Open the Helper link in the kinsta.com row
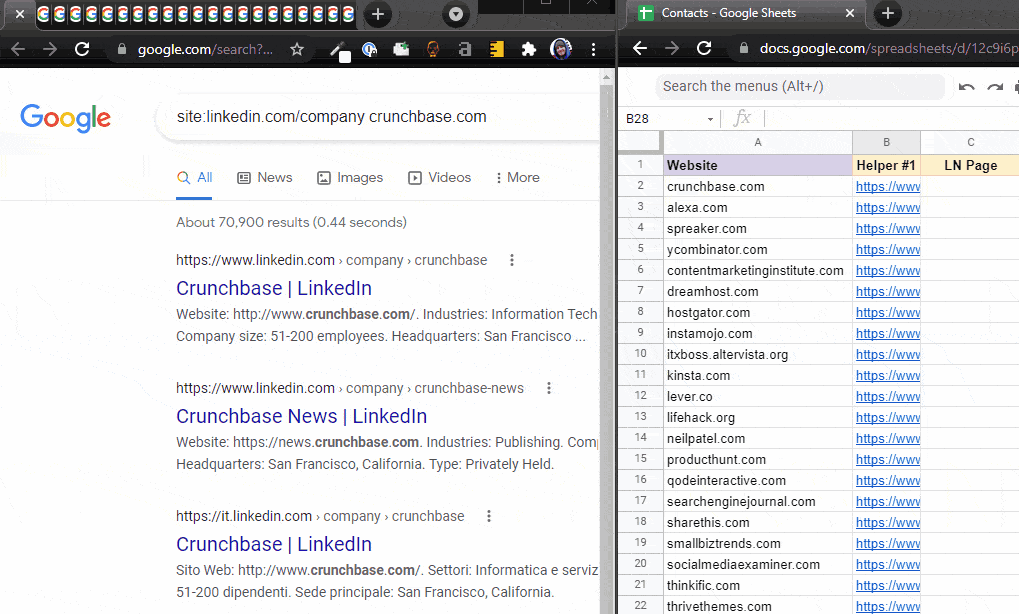This screenshot has width=1019, height=614. tap(888, 376)
